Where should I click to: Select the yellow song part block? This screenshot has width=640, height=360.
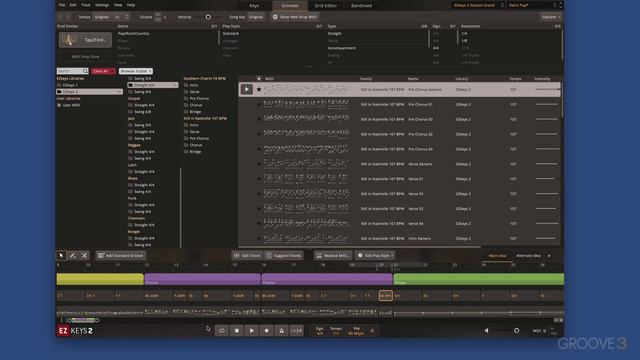(x=100, y=279)
